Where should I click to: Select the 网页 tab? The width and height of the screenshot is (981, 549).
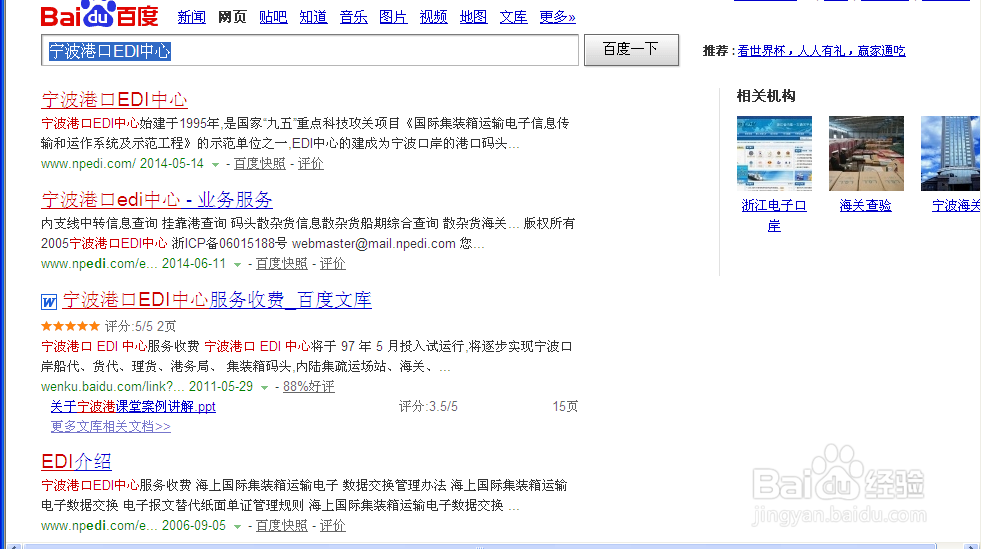coord(232,17)
